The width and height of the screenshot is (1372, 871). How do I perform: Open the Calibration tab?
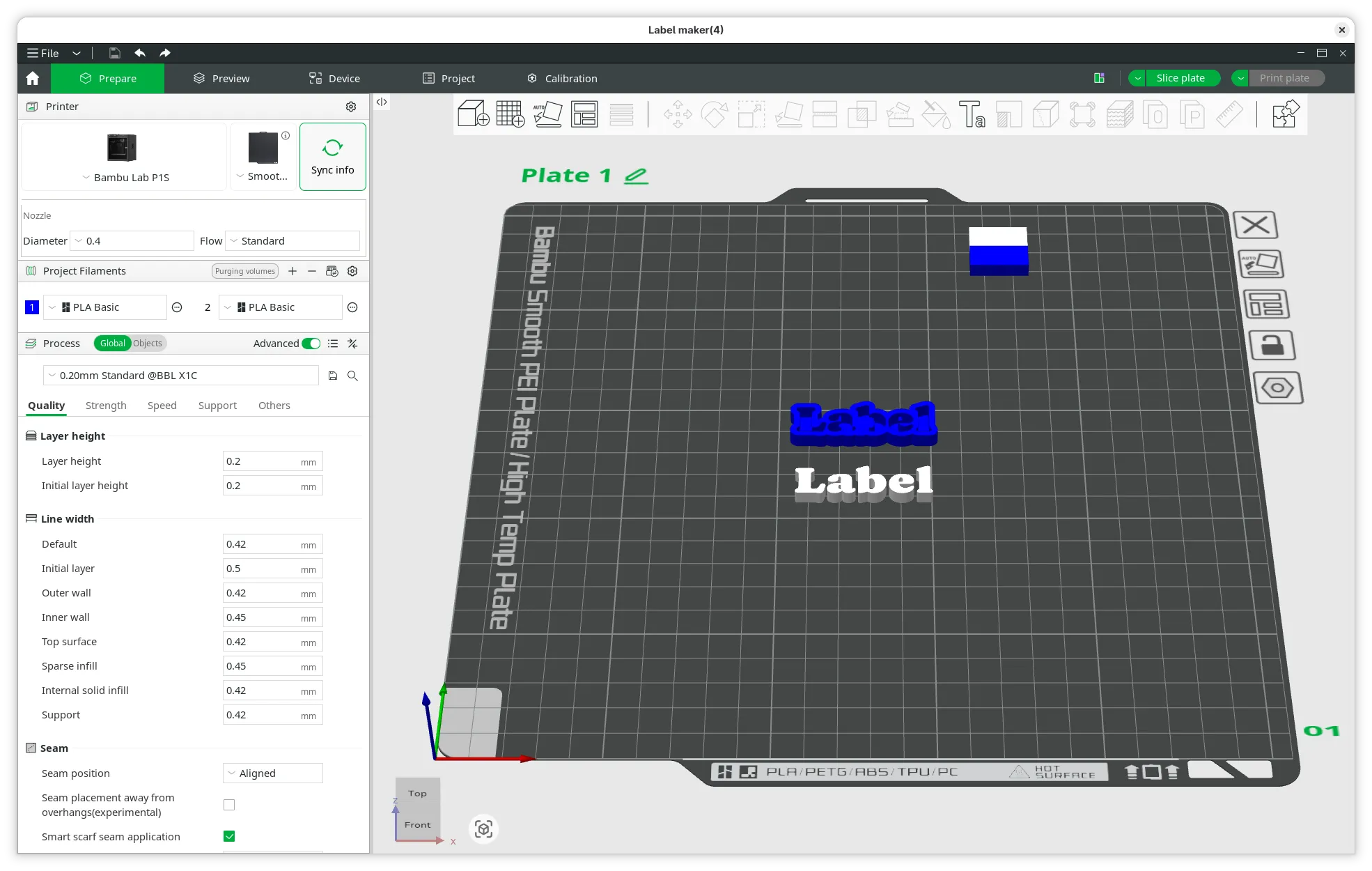pyautogui.click(x=562, y=79)
